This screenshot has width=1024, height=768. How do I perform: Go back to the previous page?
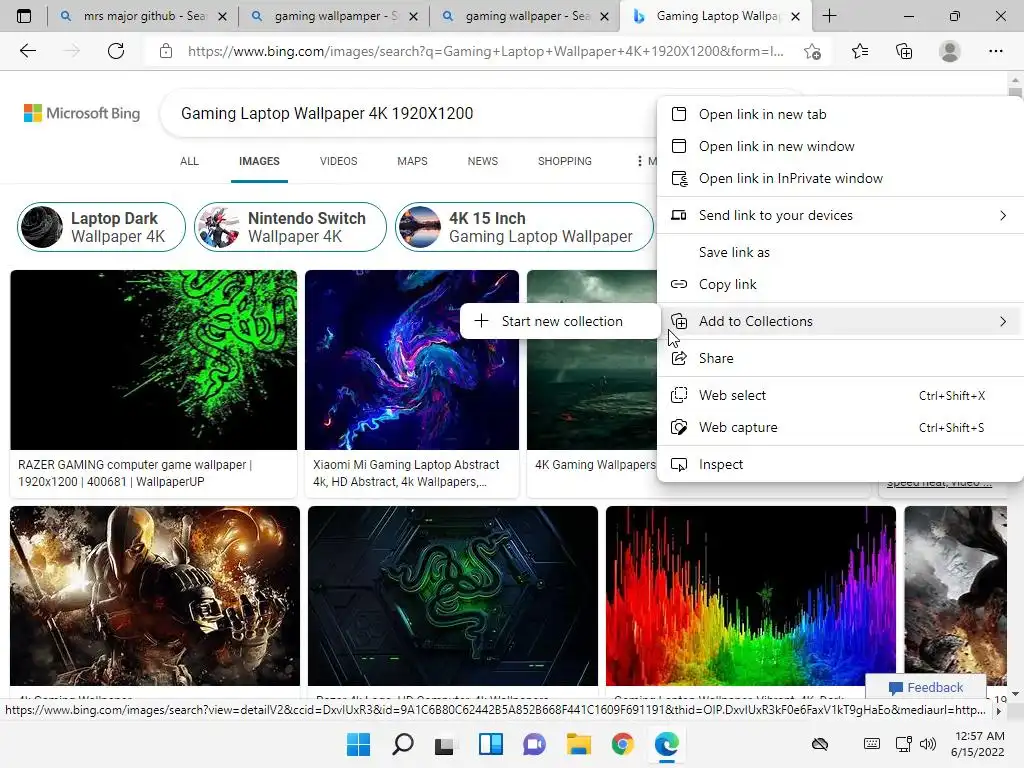[27, 51]
